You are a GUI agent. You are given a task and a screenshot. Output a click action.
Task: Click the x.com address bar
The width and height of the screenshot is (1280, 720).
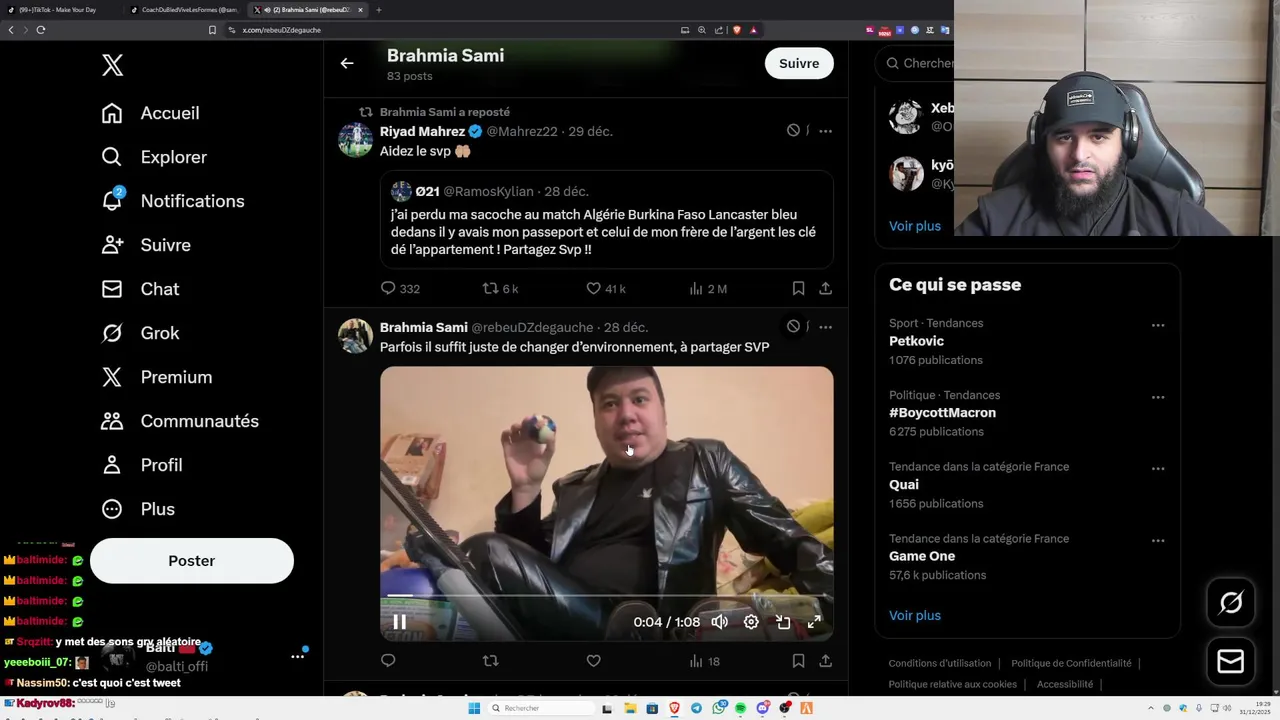point(450,30)
